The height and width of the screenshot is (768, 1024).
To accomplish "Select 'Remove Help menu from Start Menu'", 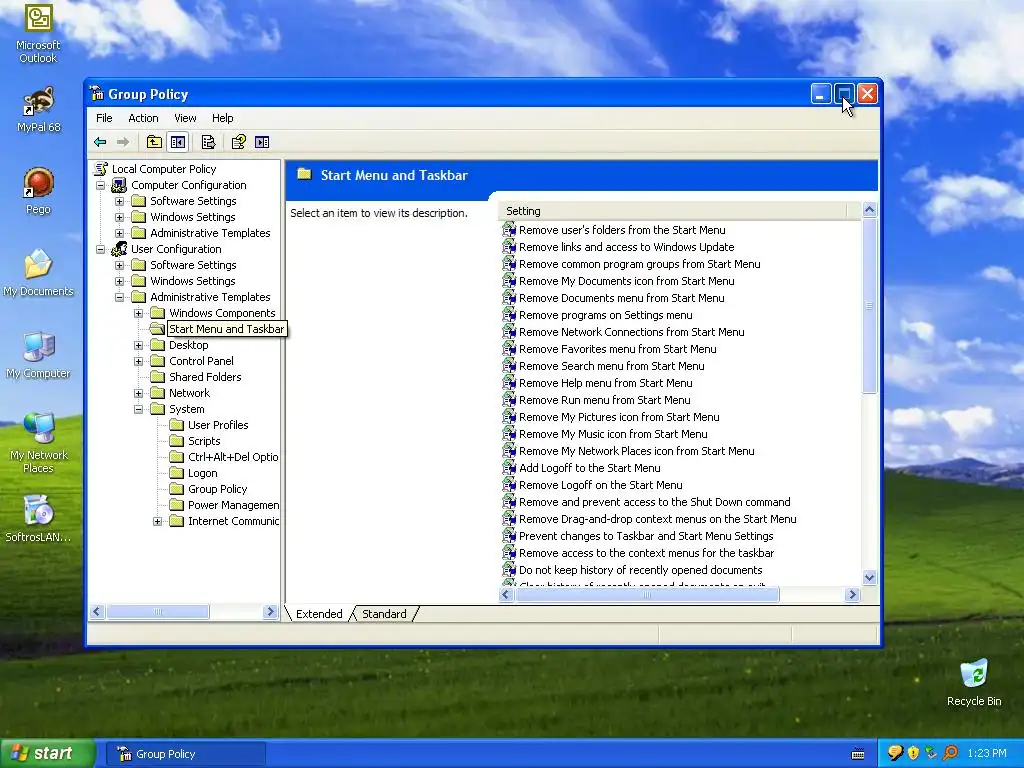I will 605,383.
